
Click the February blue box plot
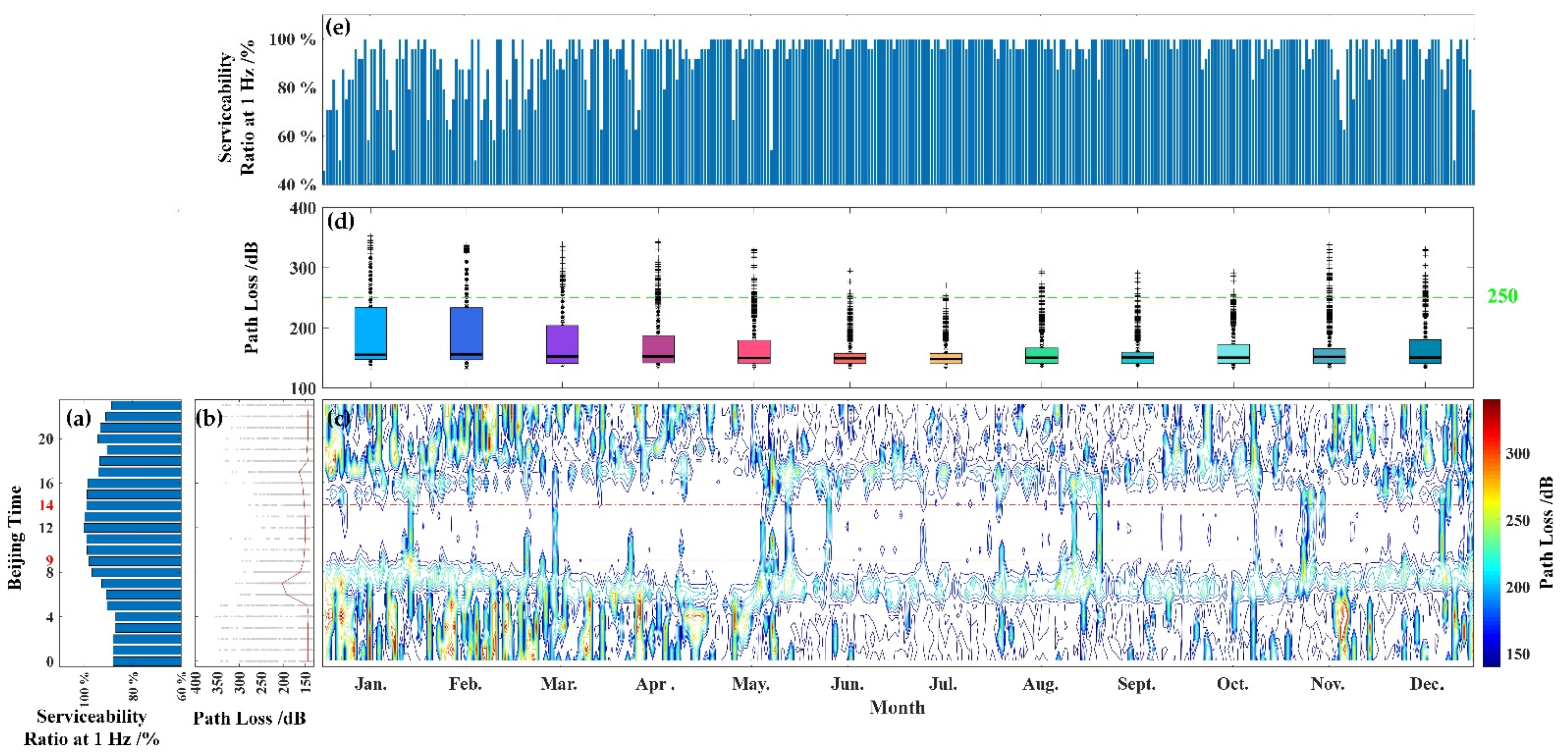tap(466, 333)
